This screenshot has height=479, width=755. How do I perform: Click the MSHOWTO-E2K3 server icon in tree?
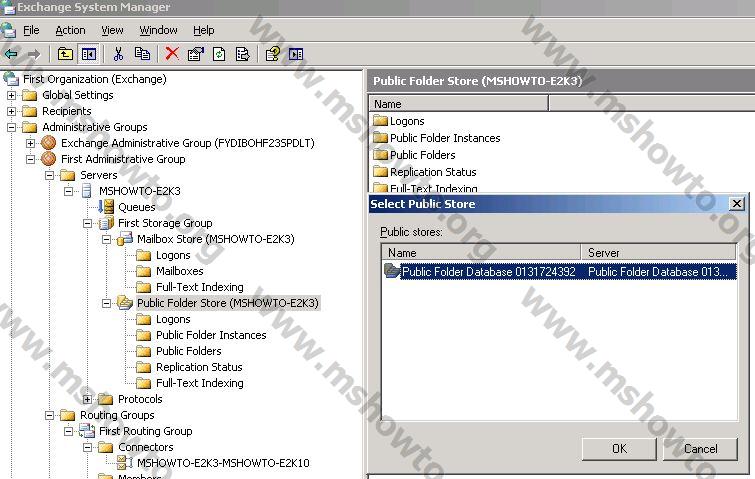click(87, 191)
